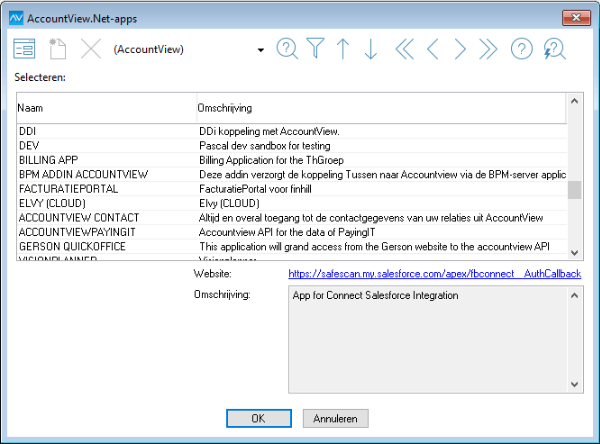Click the sort ascending up arrow
Screen dimensions: 600x444
pyautogui.click(x=343, y=49)
